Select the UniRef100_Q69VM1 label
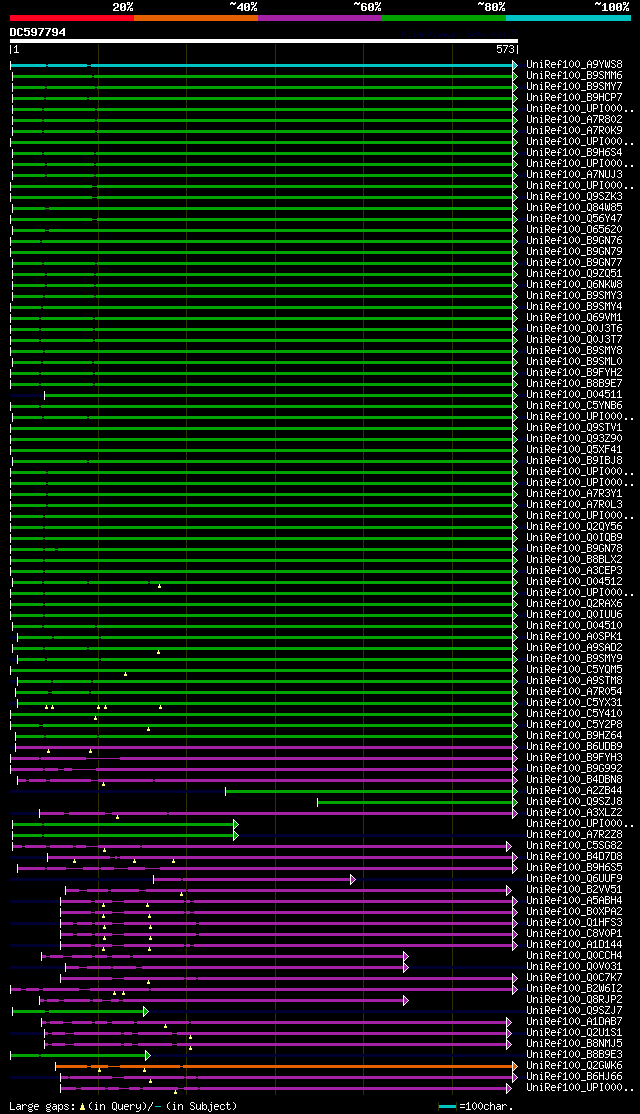Image resolution: width=640 pixels, height=1114 pixels. 574,318
